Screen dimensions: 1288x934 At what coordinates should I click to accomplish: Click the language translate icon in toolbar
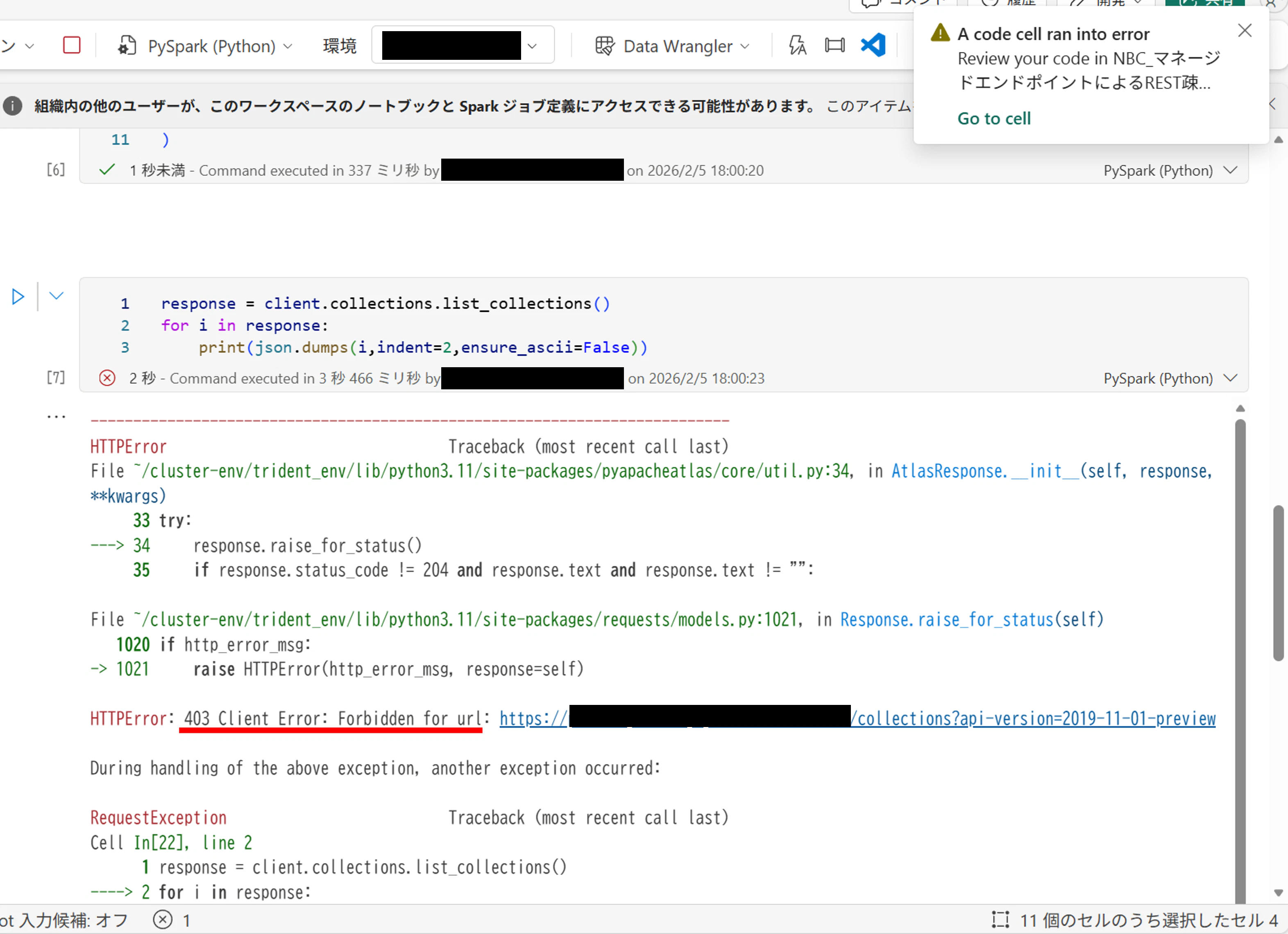coord(797,45)
